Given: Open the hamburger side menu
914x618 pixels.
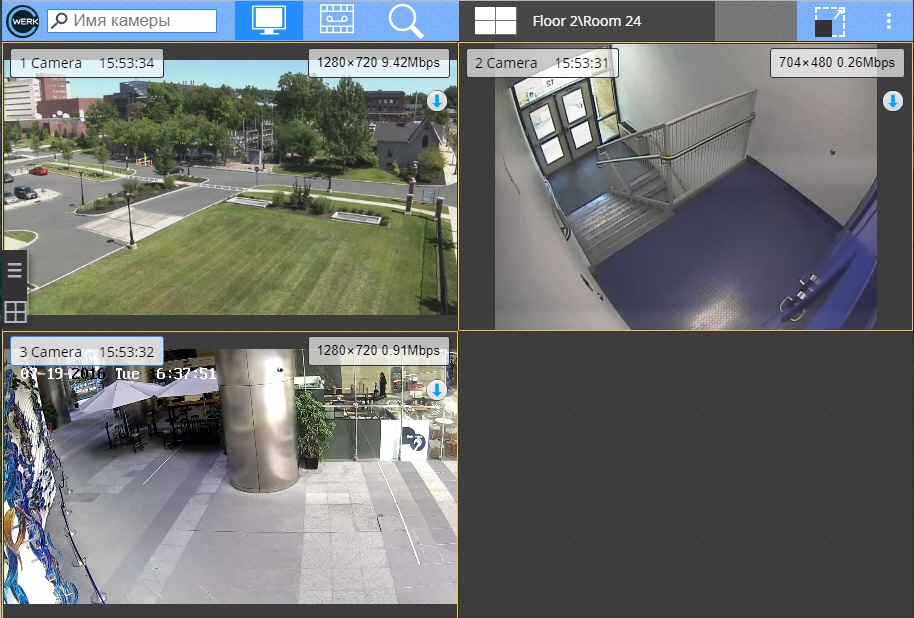Looking at the screenshot, I should pyautogui.click(x=15, y=270).
